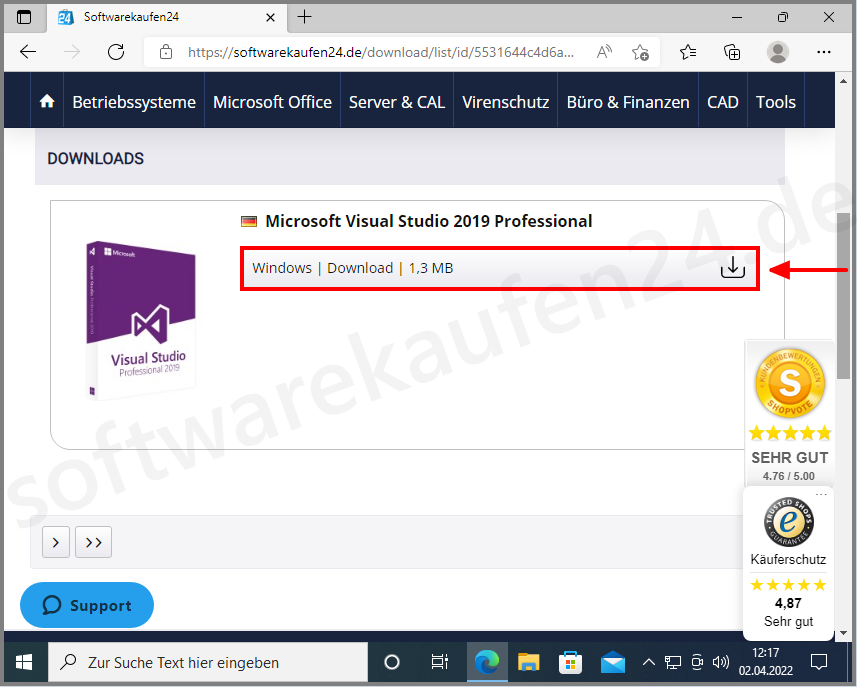Click the Microsoft Visual Studio 2019 Professional title
Viewport: 857px width, 687px height.
pyautogui.click(x=428, y=221)
